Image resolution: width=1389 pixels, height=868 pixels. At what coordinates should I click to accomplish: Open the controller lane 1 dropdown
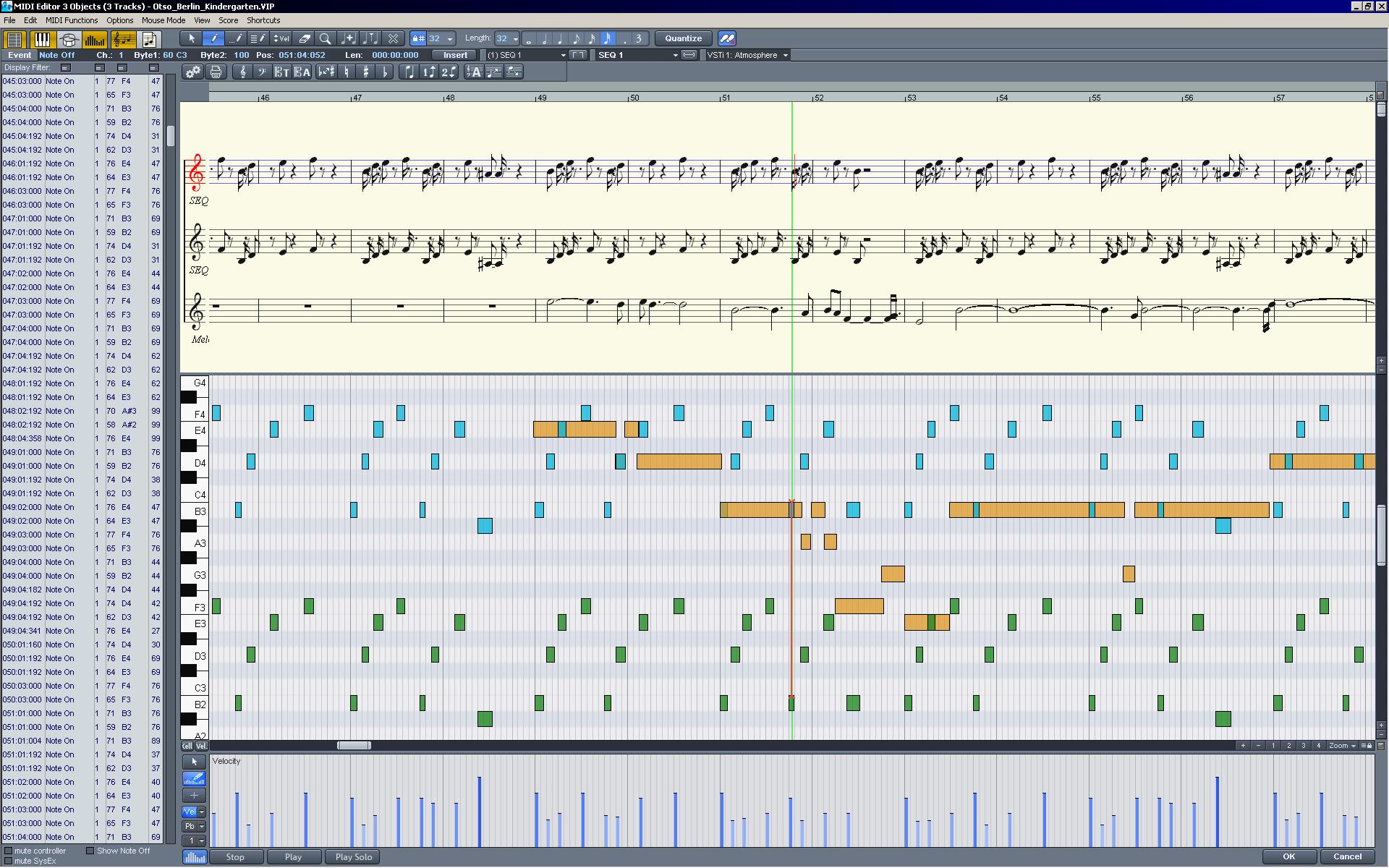pos(201,841)
